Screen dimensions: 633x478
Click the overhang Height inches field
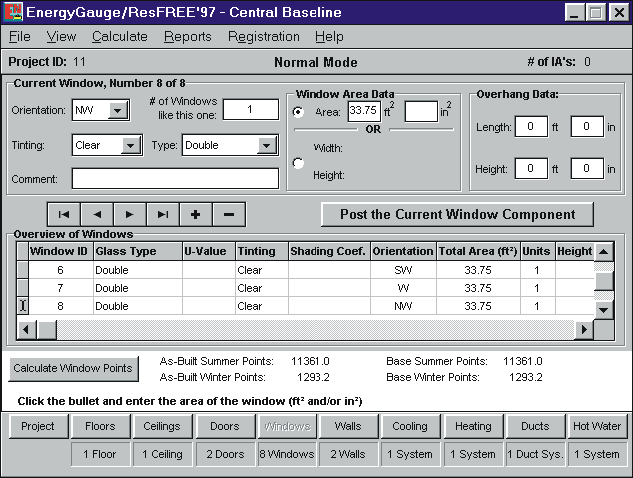click(x=587, y=168)
